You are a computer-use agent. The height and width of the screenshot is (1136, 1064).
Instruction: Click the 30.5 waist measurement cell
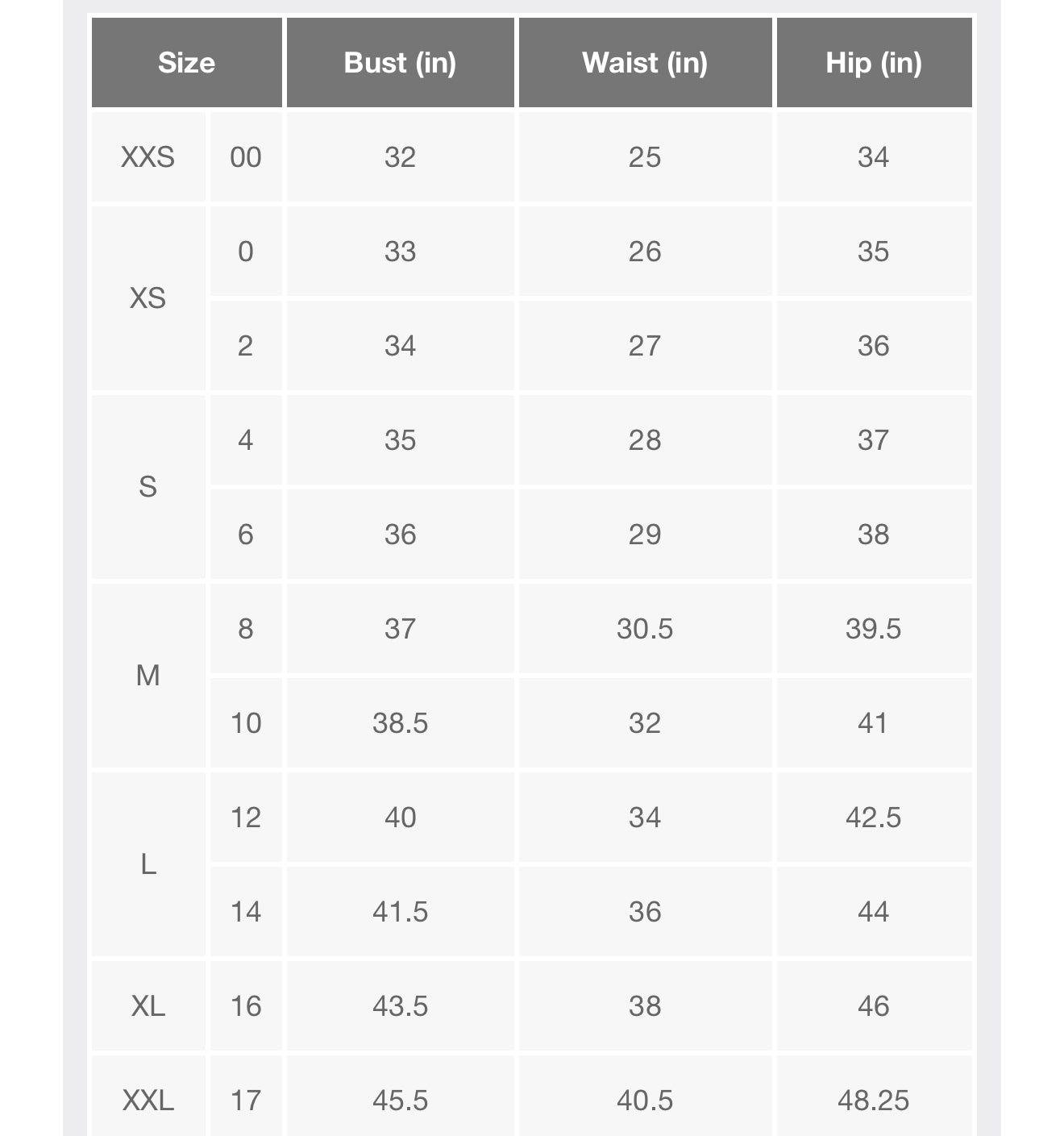tap(645, 629)
